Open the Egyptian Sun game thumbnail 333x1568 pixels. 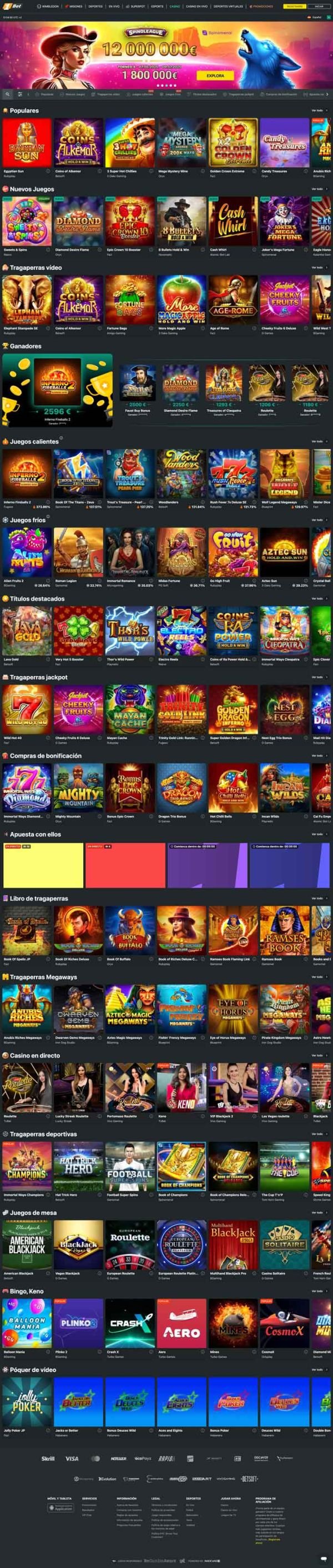tap(27, 143)
